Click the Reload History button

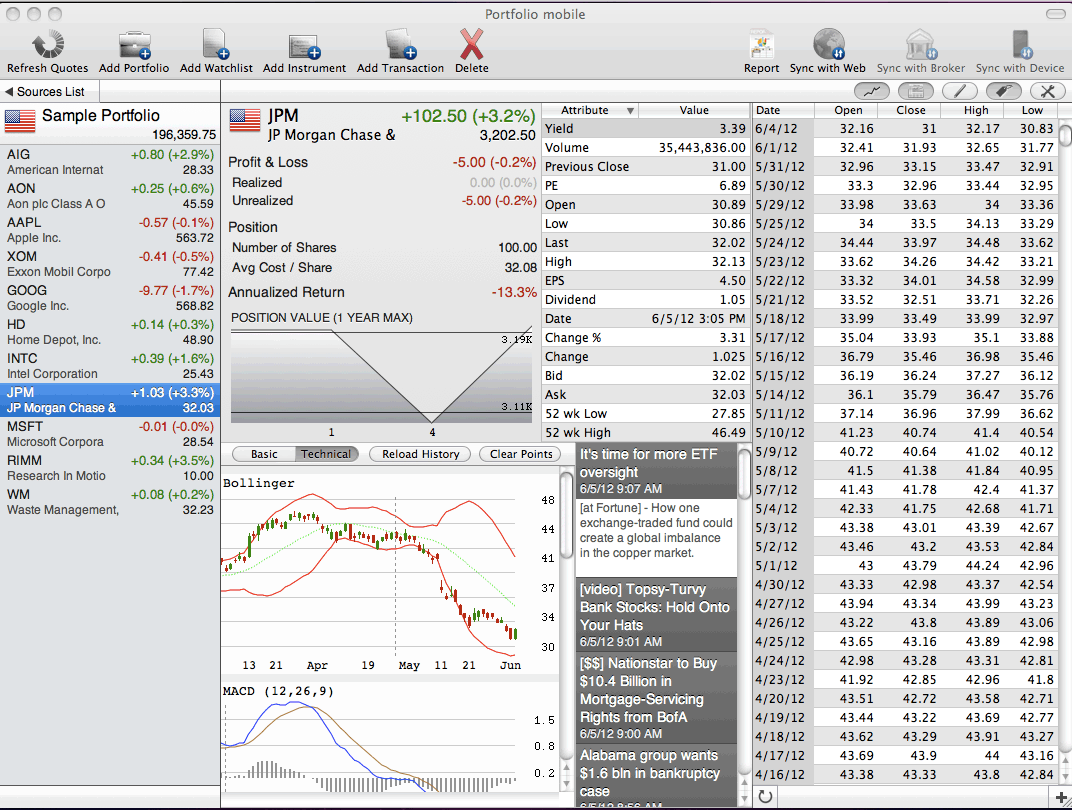coord(420,454)
